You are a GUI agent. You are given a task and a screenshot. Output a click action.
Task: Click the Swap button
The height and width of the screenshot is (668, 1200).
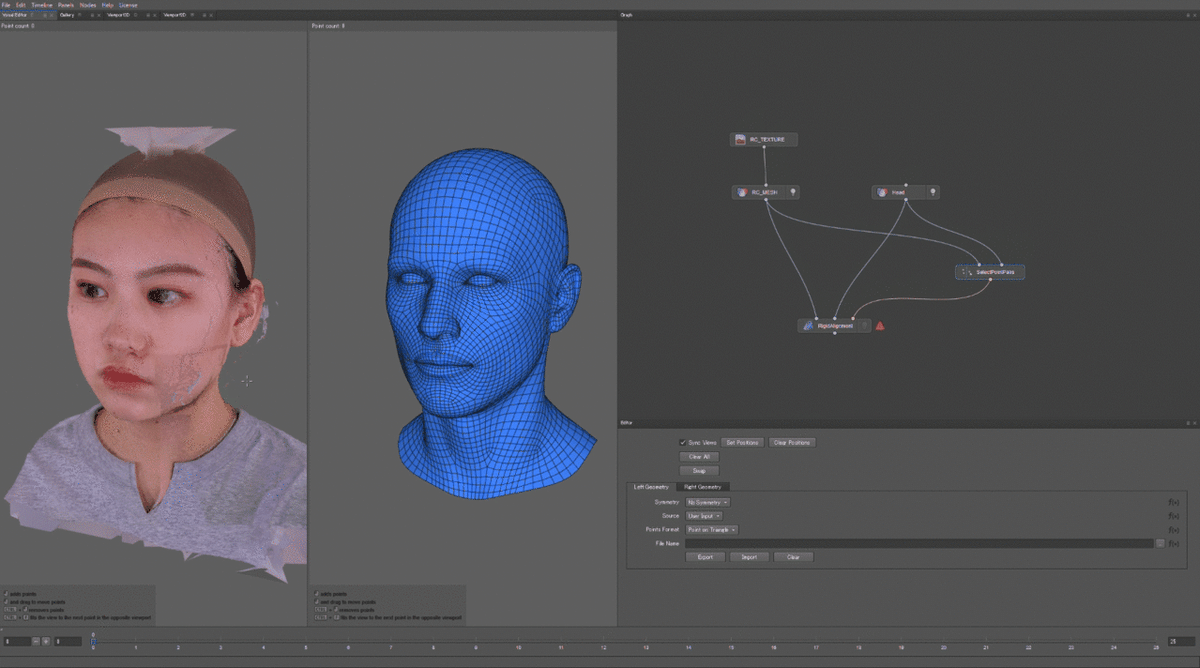pos(699,470)
